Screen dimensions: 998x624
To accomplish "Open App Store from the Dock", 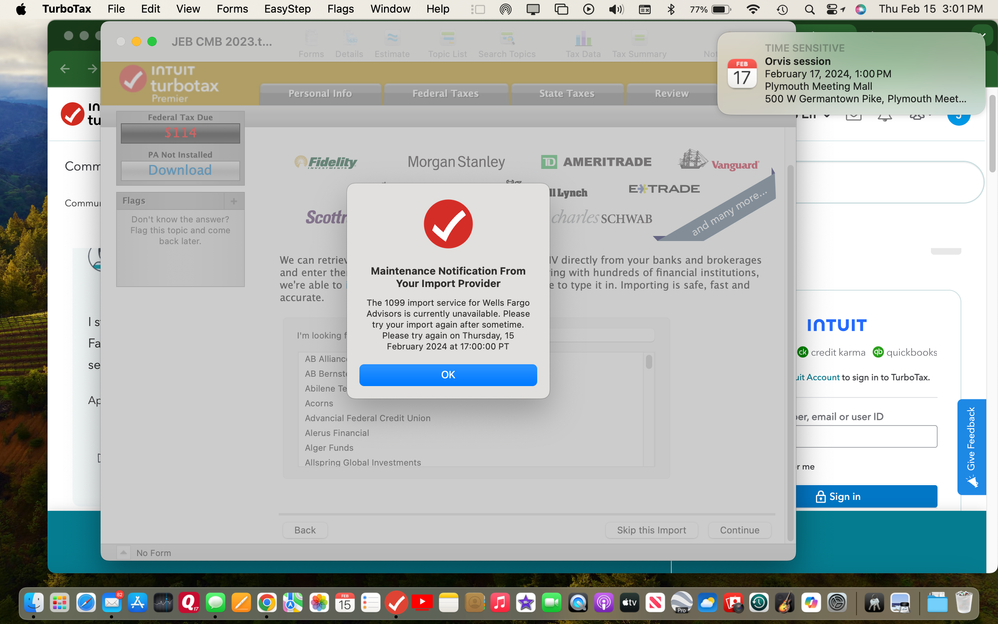I will pos(137,602).
